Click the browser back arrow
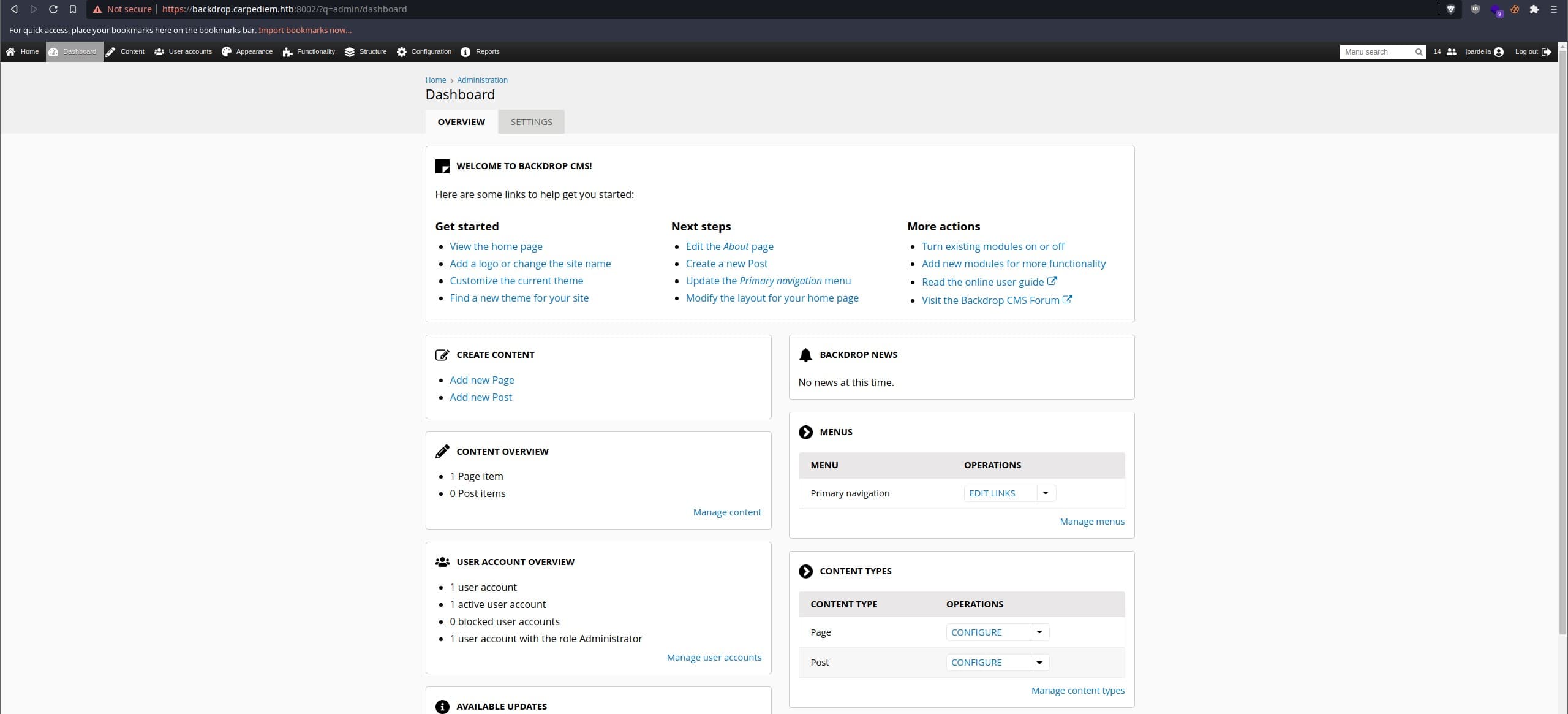 14,9
